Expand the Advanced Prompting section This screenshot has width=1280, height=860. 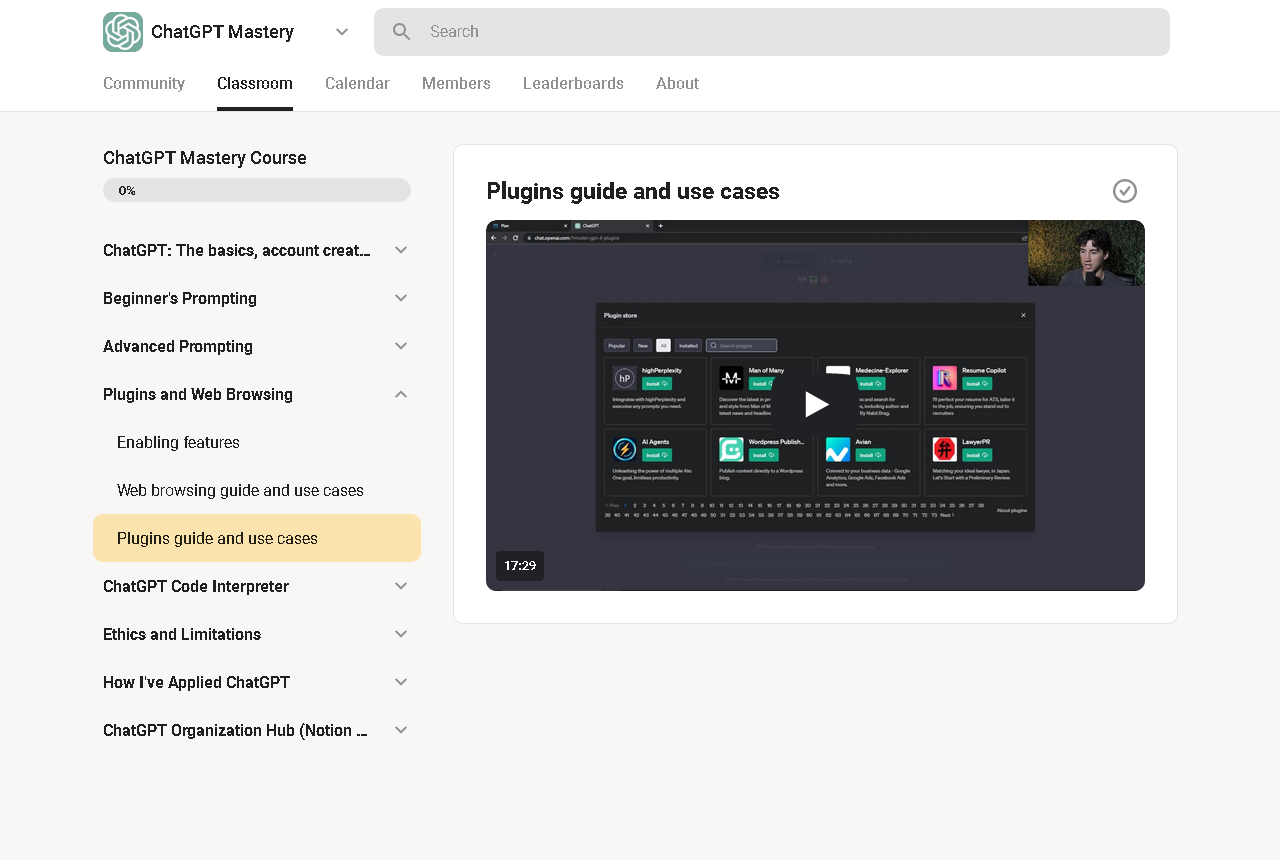[401, 346]
